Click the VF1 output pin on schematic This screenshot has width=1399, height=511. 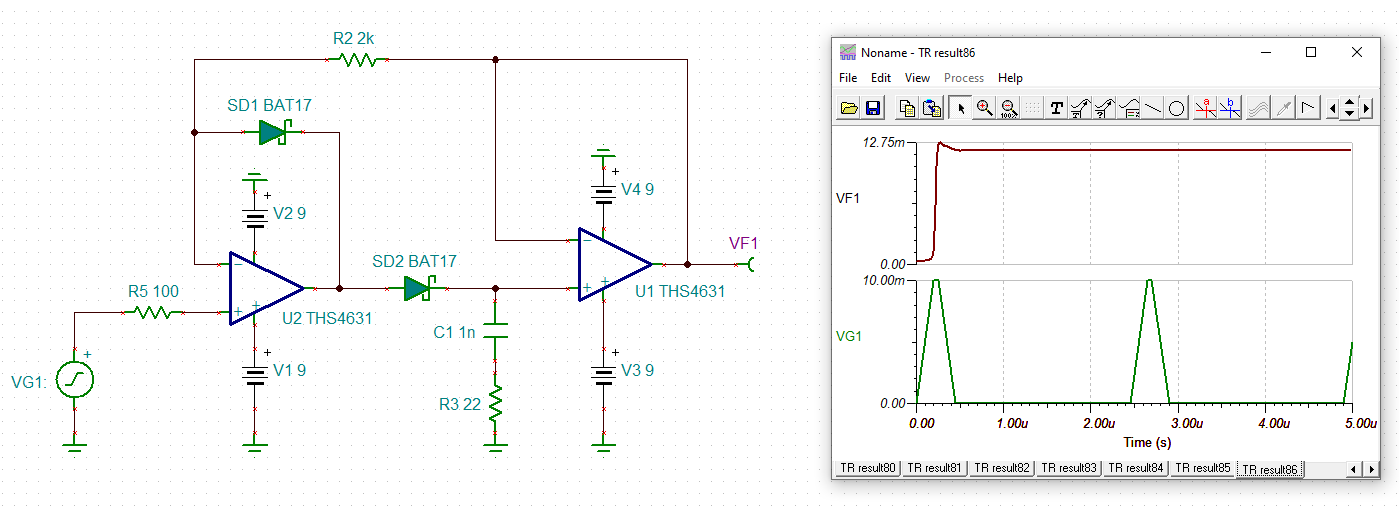(752, 264)
